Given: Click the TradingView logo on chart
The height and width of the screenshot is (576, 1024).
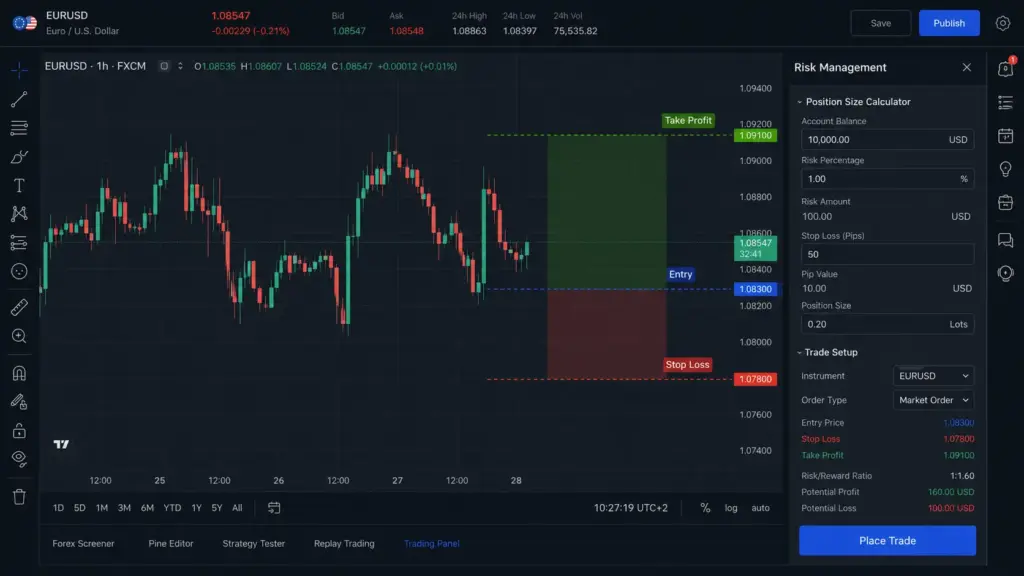Looking at the screenshot, I should [x=61, y=444].
